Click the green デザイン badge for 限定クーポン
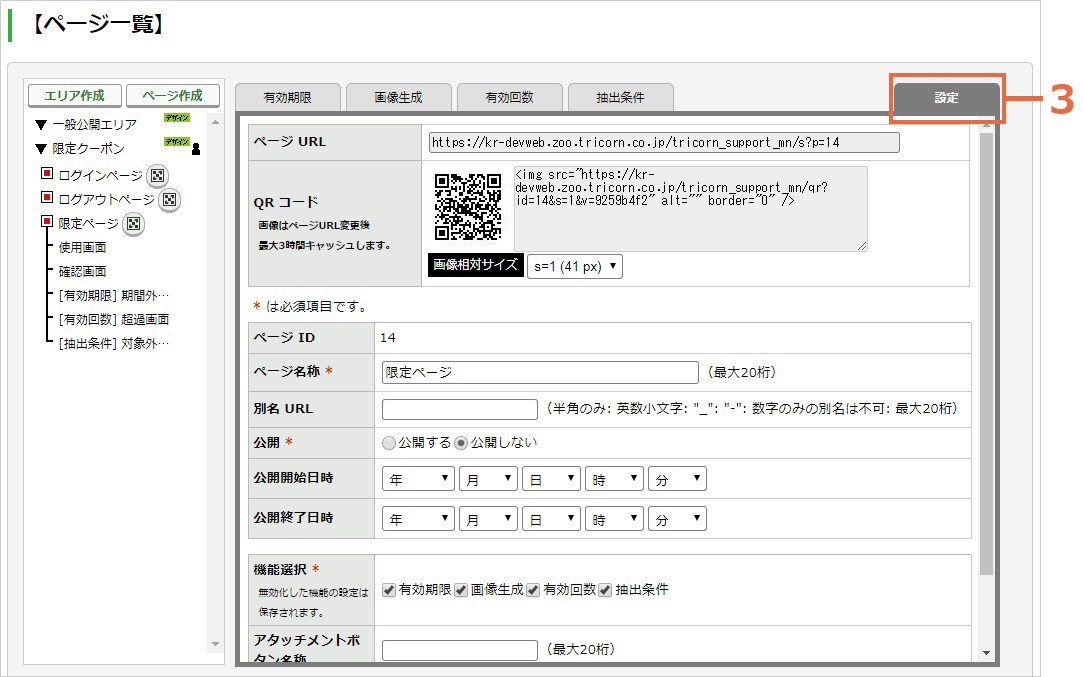This screenshot has width=1083, height=677. tap(177, 142)
